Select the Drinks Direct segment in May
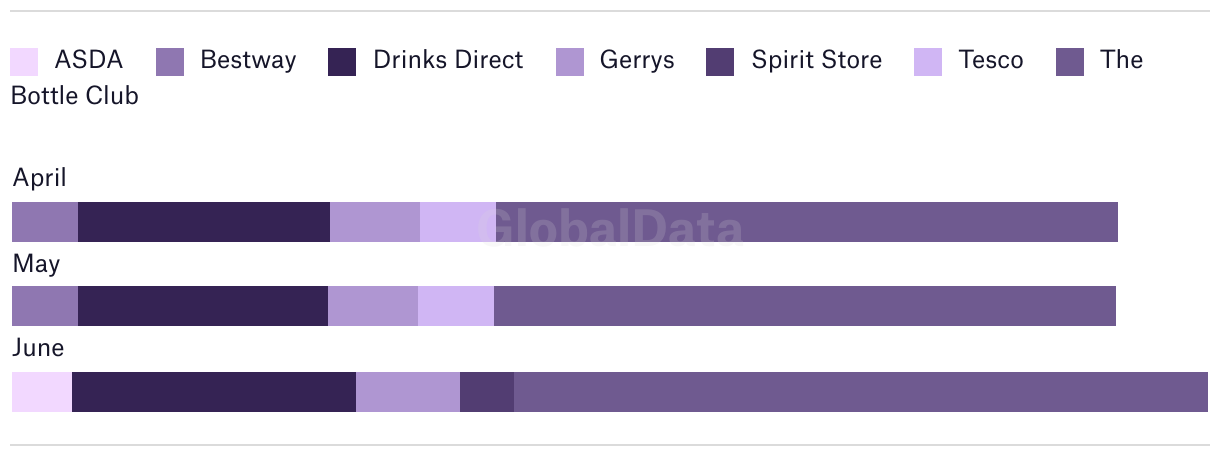Screen dimensions: 1220x456 (203, 306)
